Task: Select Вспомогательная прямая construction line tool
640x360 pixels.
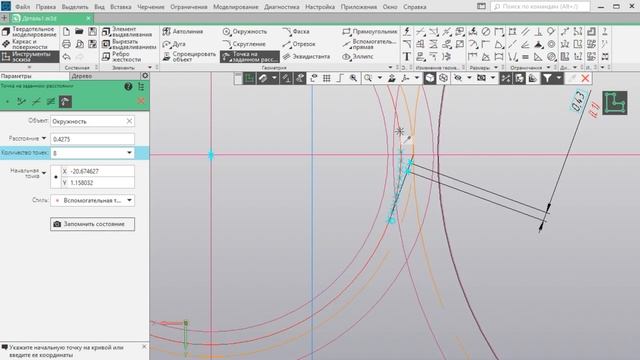Action: 369,44
